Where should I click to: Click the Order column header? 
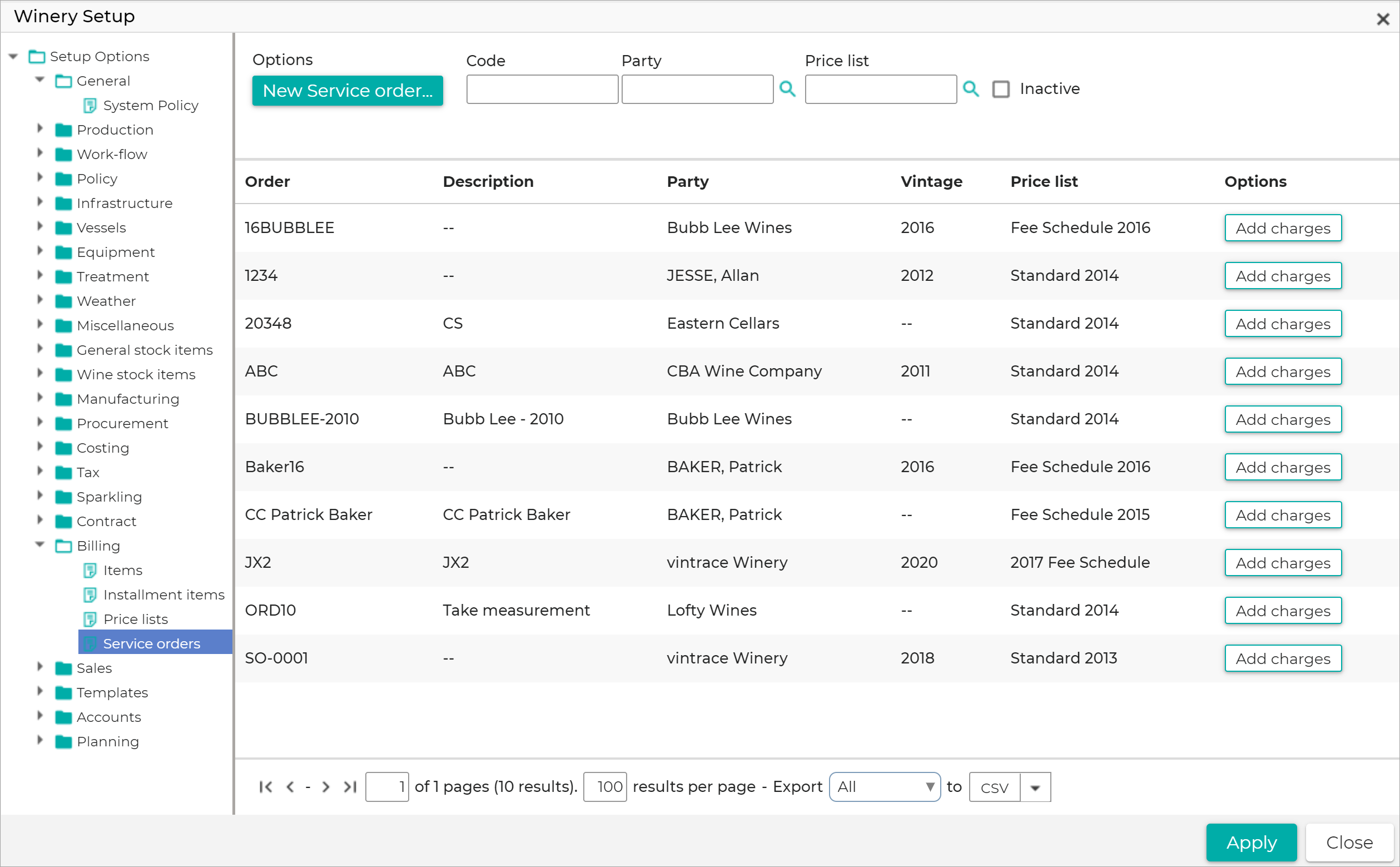coord(267,182)
